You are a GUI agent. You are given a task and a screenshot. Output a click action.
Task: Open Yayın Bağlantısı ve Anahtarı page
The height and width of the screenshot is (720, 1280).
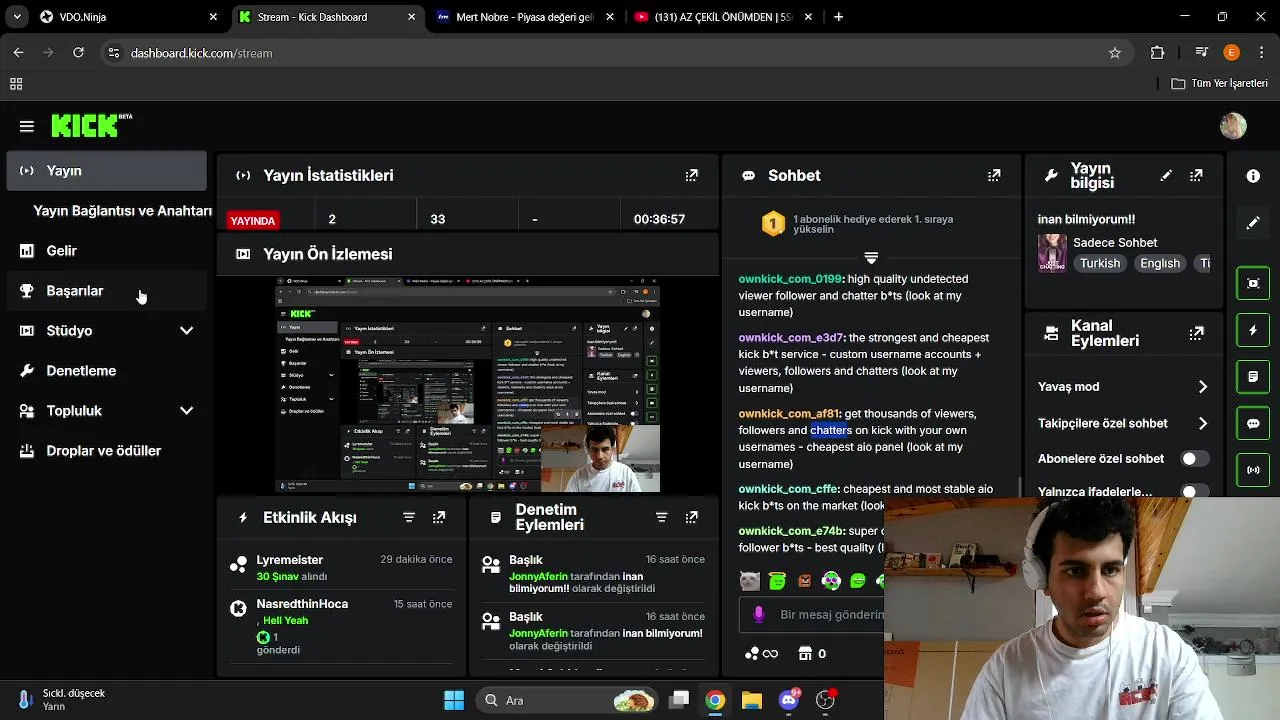click(x=122, y=211)
